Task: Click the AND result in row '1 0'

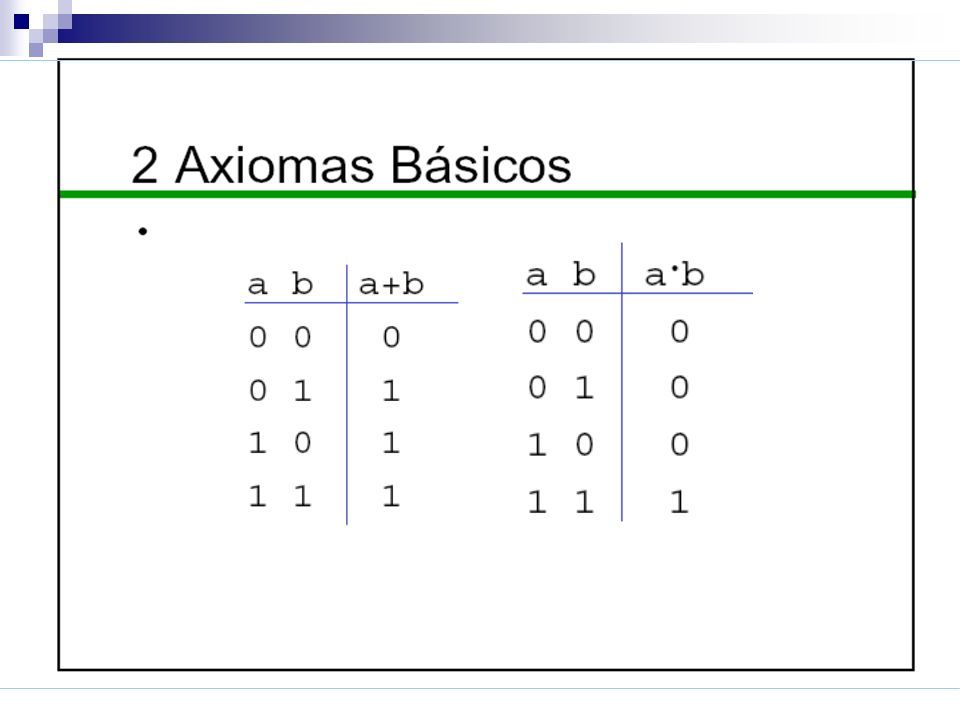Action: point(679,444)
